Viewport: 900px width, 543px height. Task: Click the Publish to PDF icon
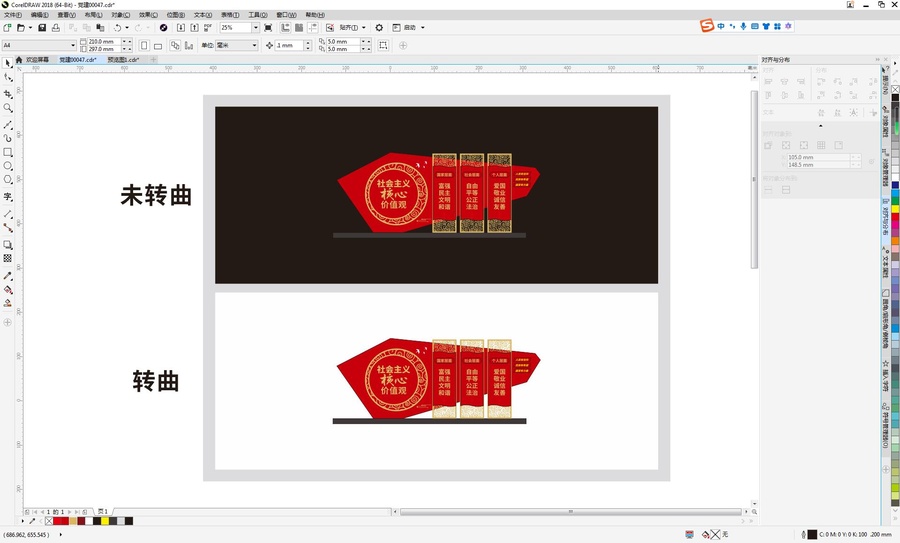[x=208, y=28]
